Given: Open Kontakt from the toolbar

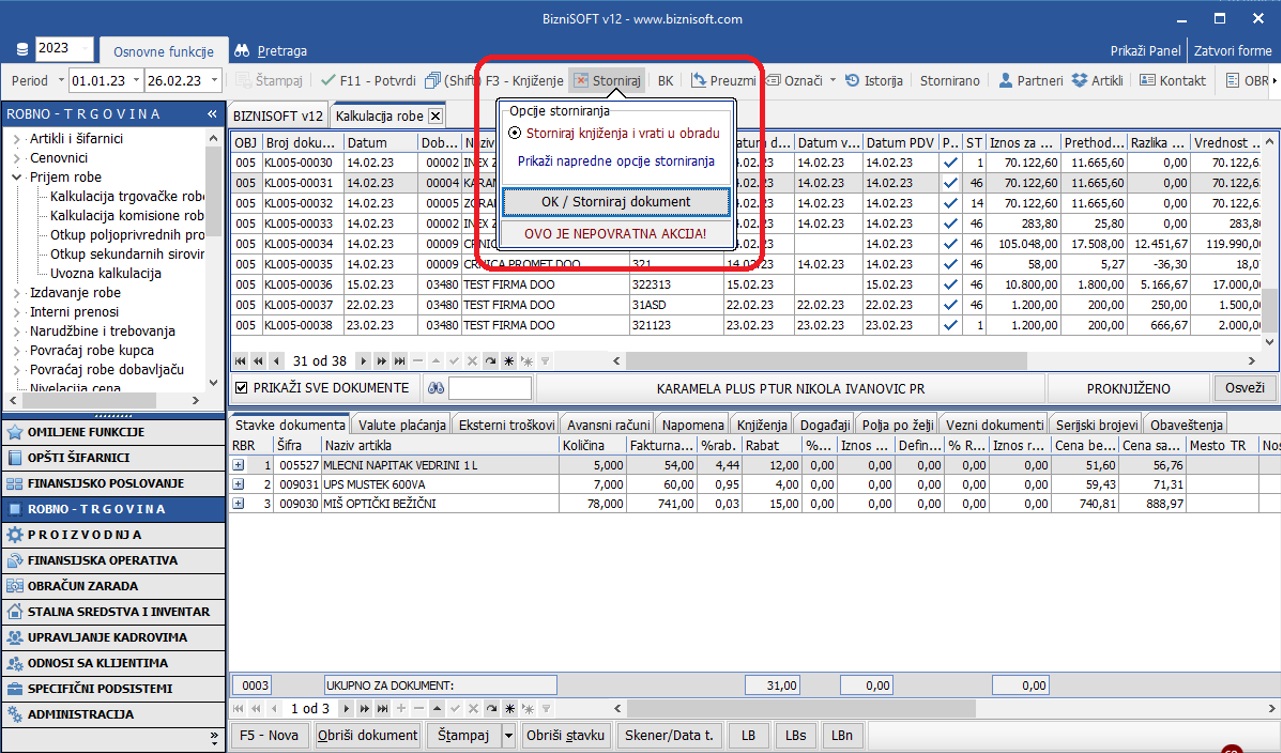Looking at the screenshot, I should tap(1173, 81).
